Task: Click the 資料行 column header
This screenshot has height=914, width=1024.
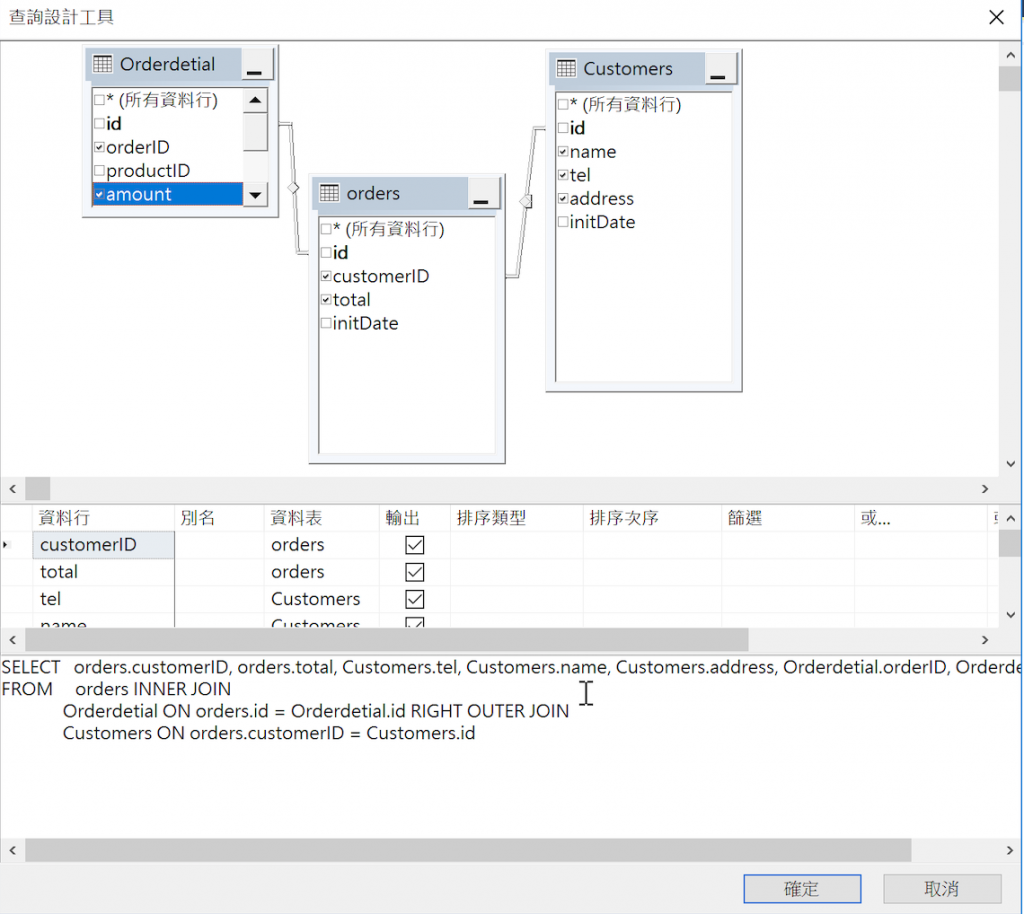Action: [x=103, y=518]
